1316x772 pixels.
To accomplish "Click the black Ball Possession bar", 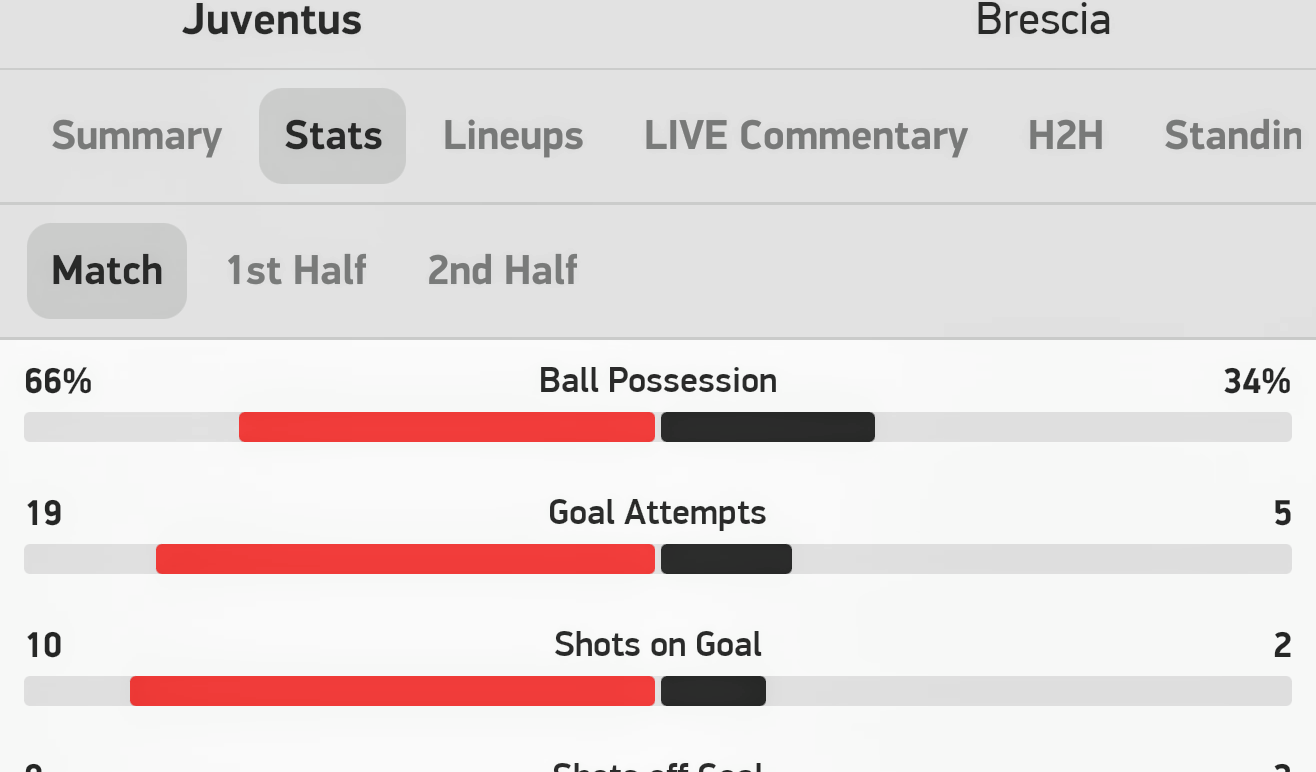I will [768, 427].
